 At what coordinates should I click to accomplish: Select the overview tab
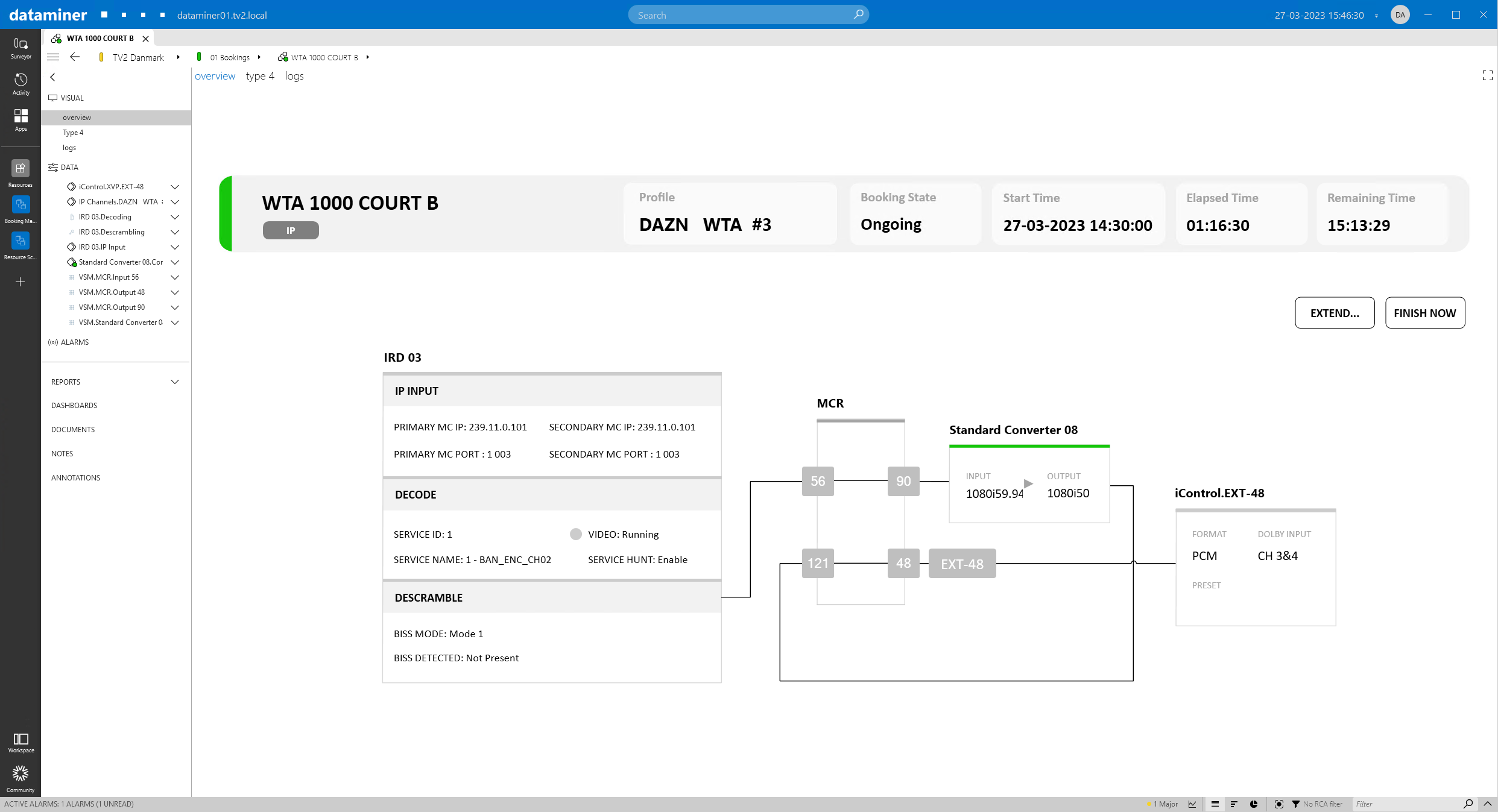215,76
